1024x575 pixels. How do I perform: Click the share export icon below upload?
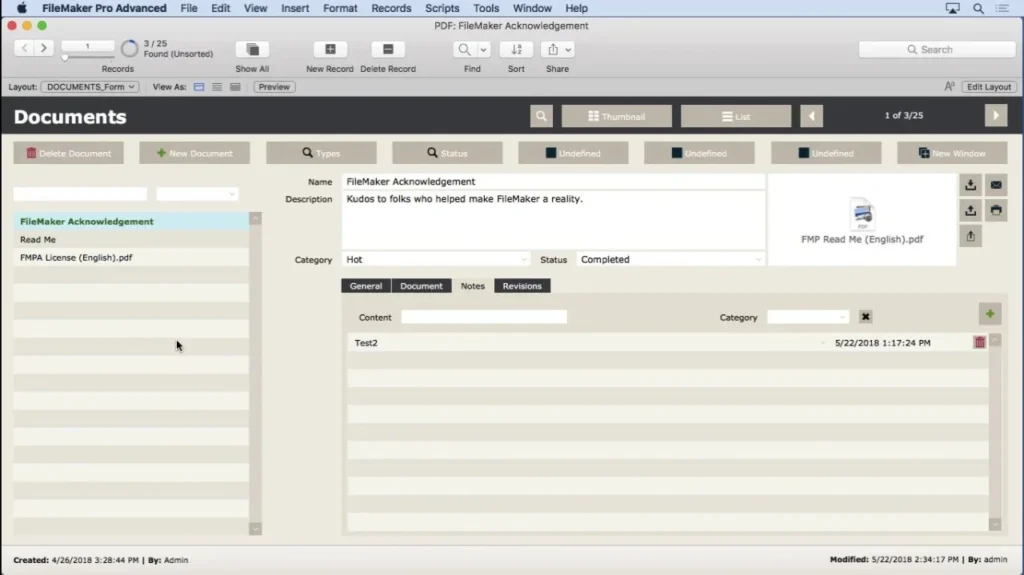tap(970, 236)
